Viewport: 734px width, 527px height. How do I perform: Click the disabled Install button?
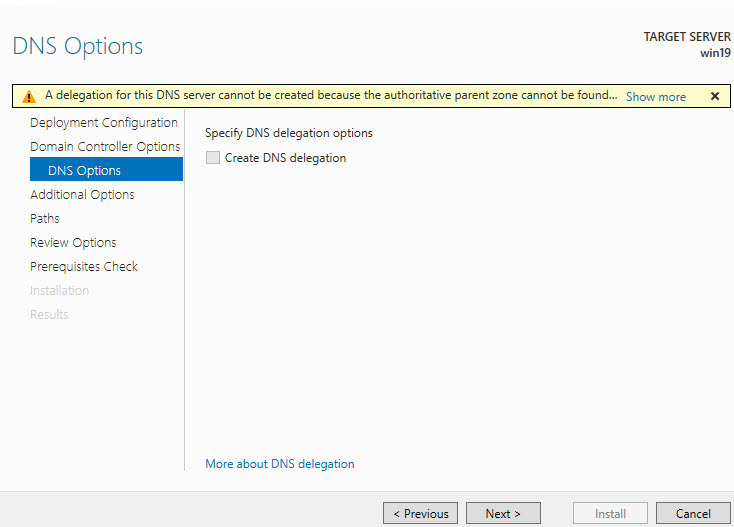(x=610, y=513)
